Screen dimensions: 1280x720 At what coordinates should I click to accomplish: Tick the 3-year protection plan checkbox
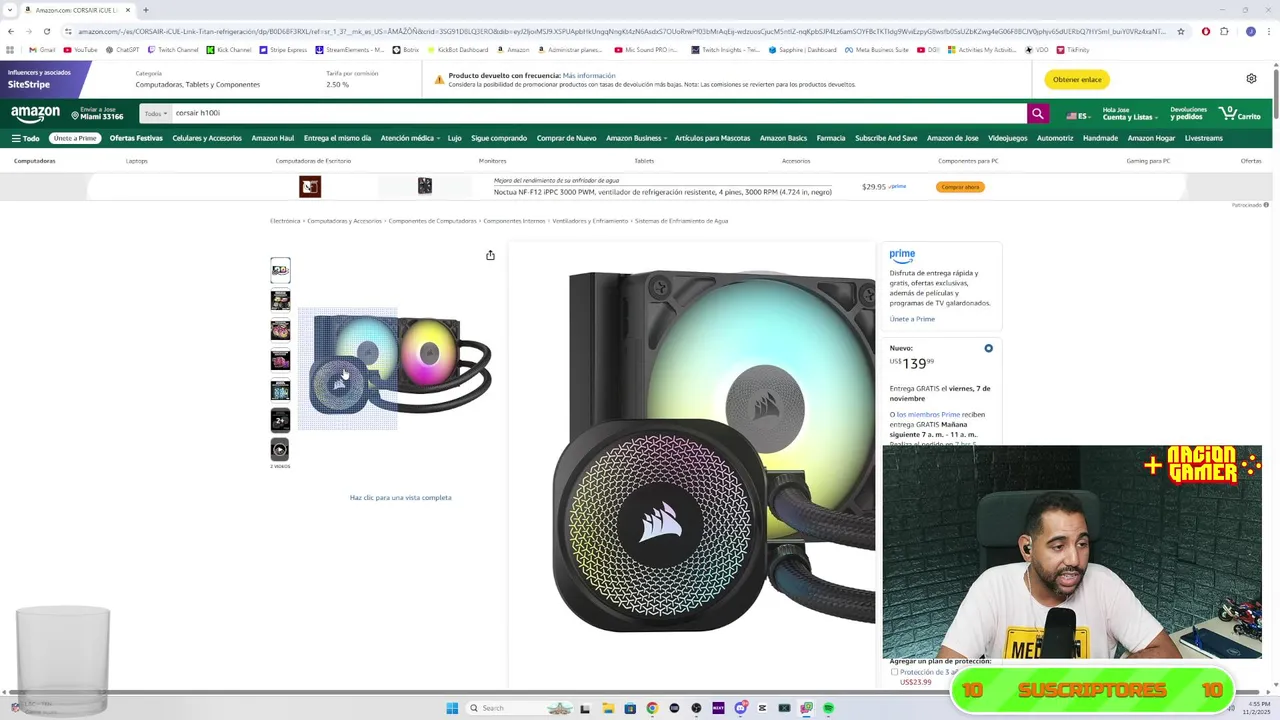(894, 672)
